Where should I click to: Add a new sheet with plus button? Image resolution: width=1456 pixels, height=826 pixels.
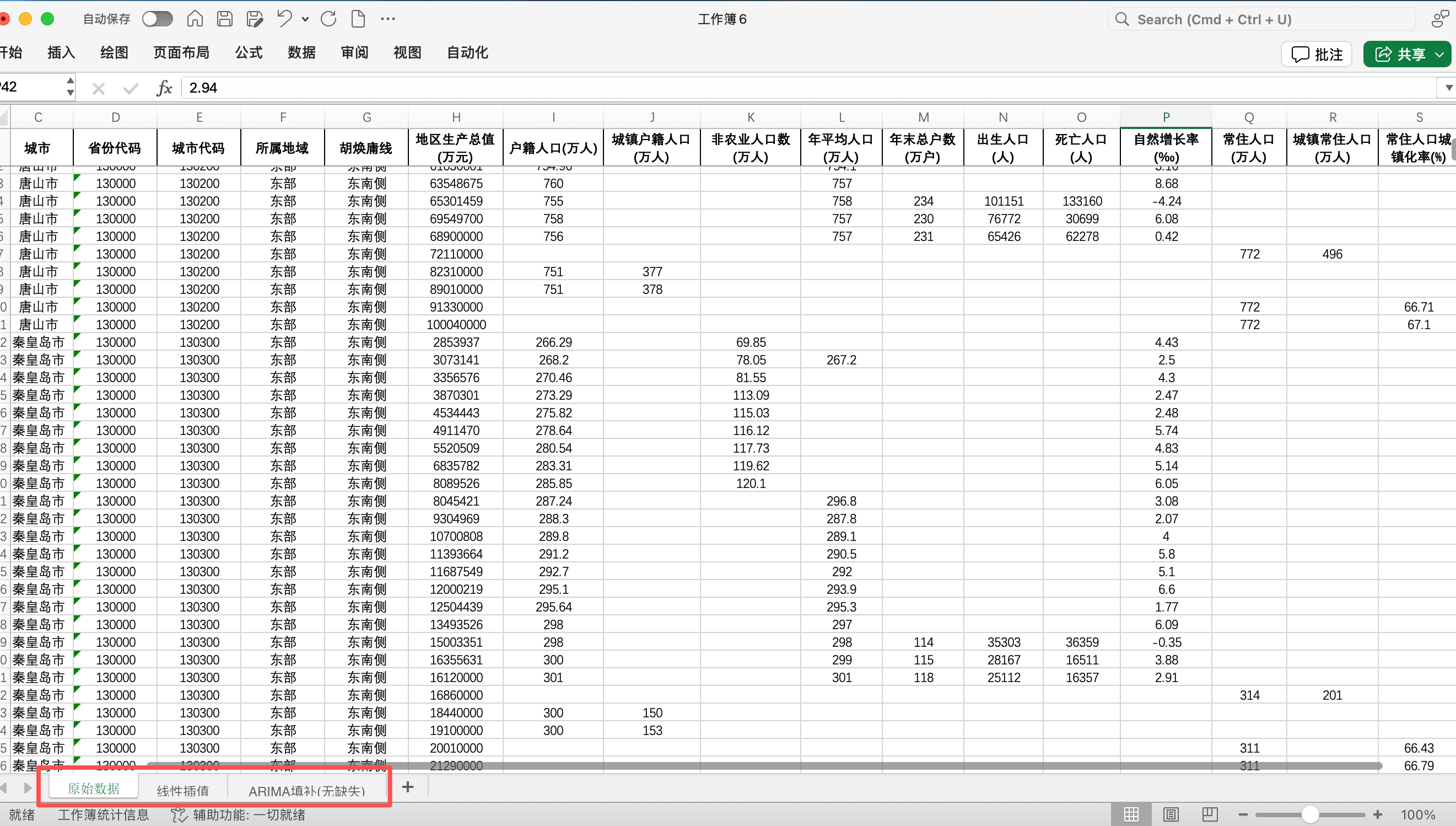[x=407, y=787]
